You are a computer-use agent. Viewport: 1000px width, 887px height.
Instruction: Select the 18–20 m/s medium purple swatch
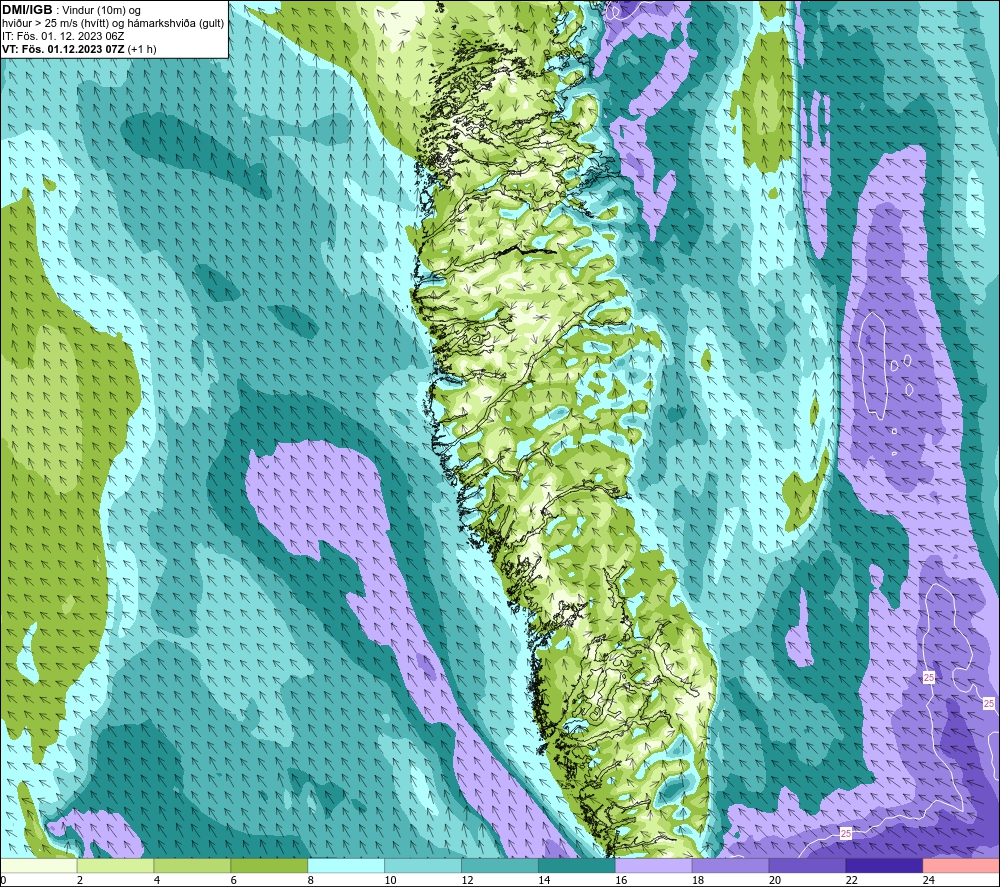click(730, 865)
